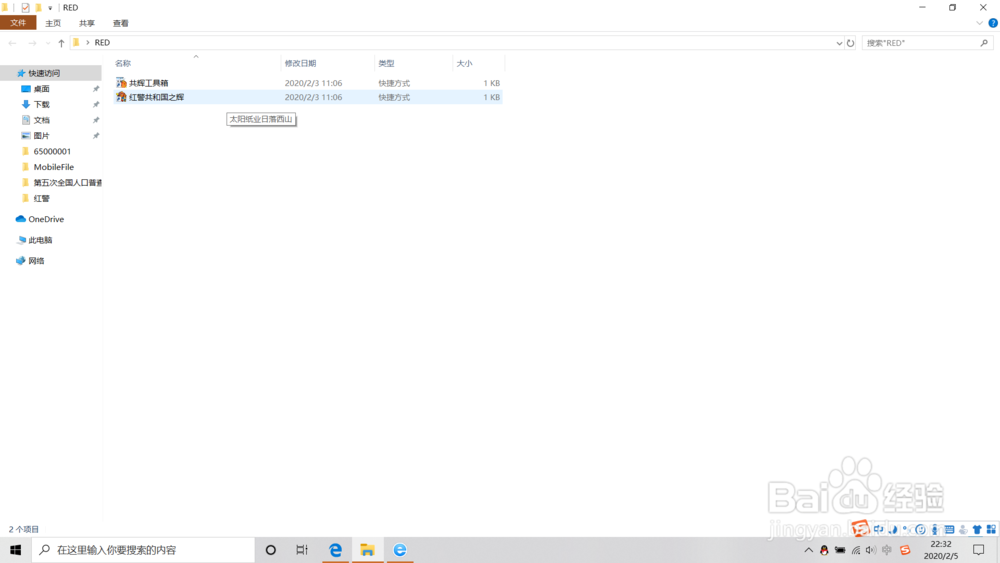Refresh the RED folder view
1000x563 pixels.
tap(850, 43)
